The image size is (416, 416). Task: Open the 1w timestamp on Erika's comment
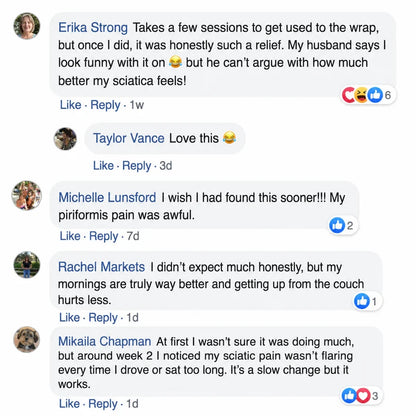[x=137, y=105]
